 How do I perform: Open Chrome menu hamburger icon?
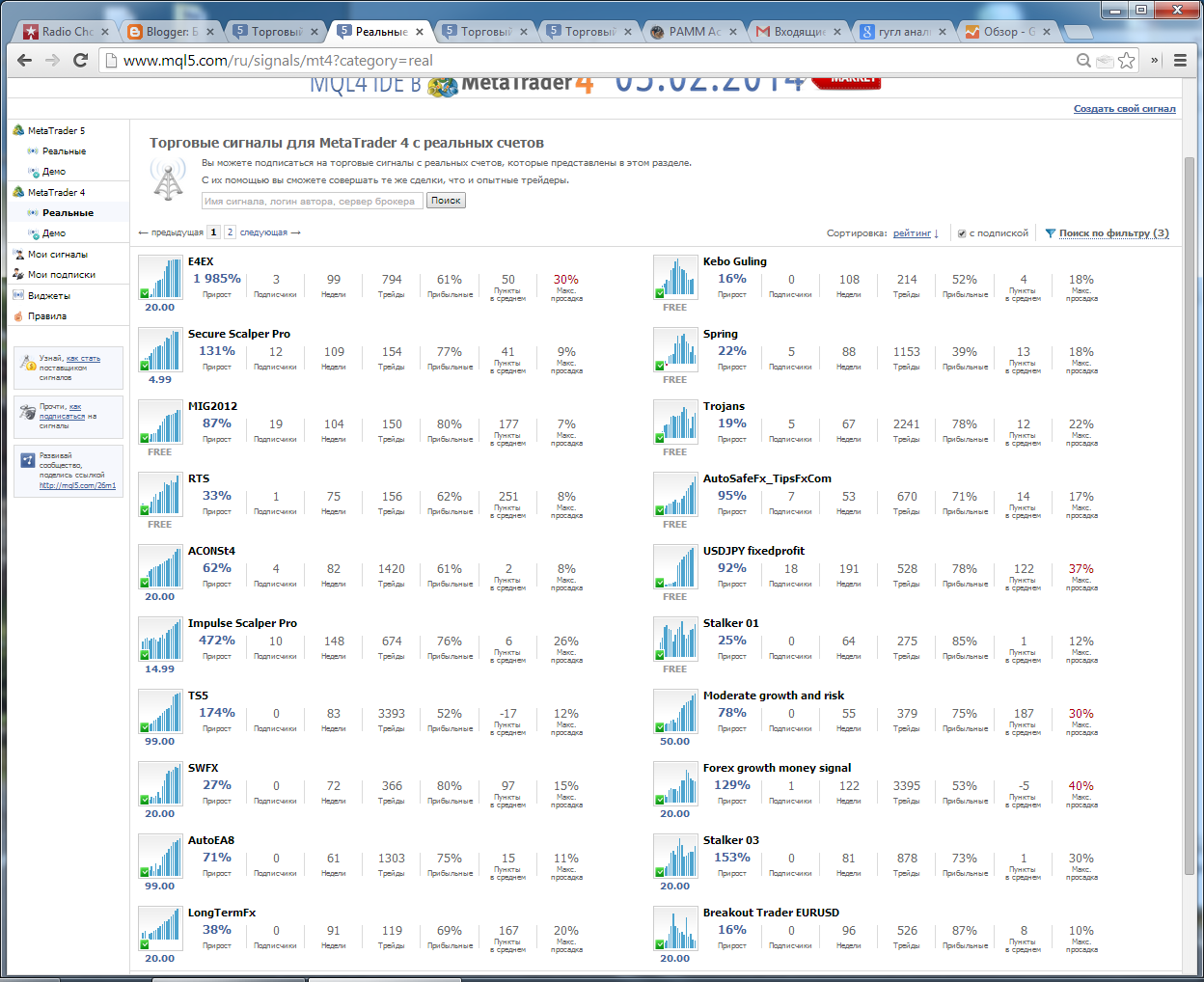point(1180,60)
